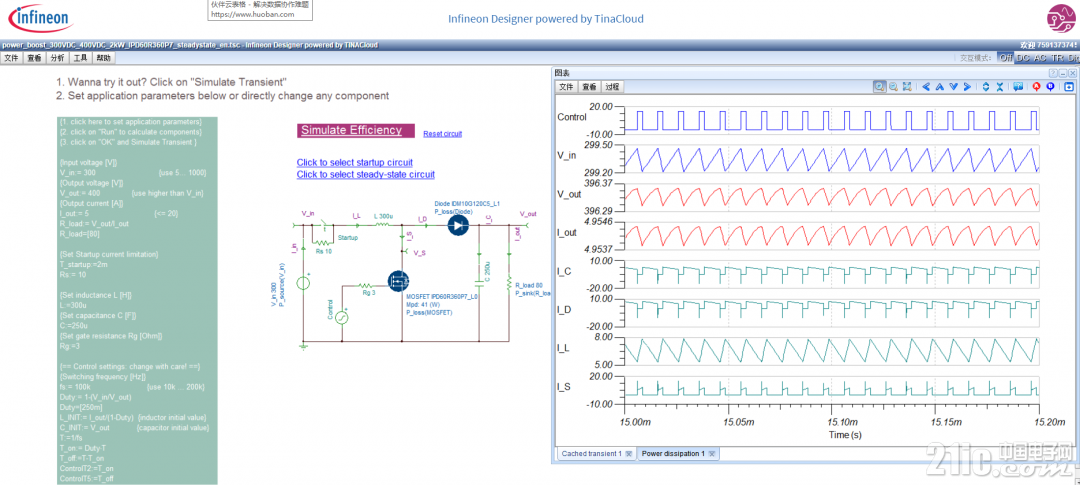Open the 工具 menu
Viewport: 1080px width, 485px height.
[x=81, y=58]
